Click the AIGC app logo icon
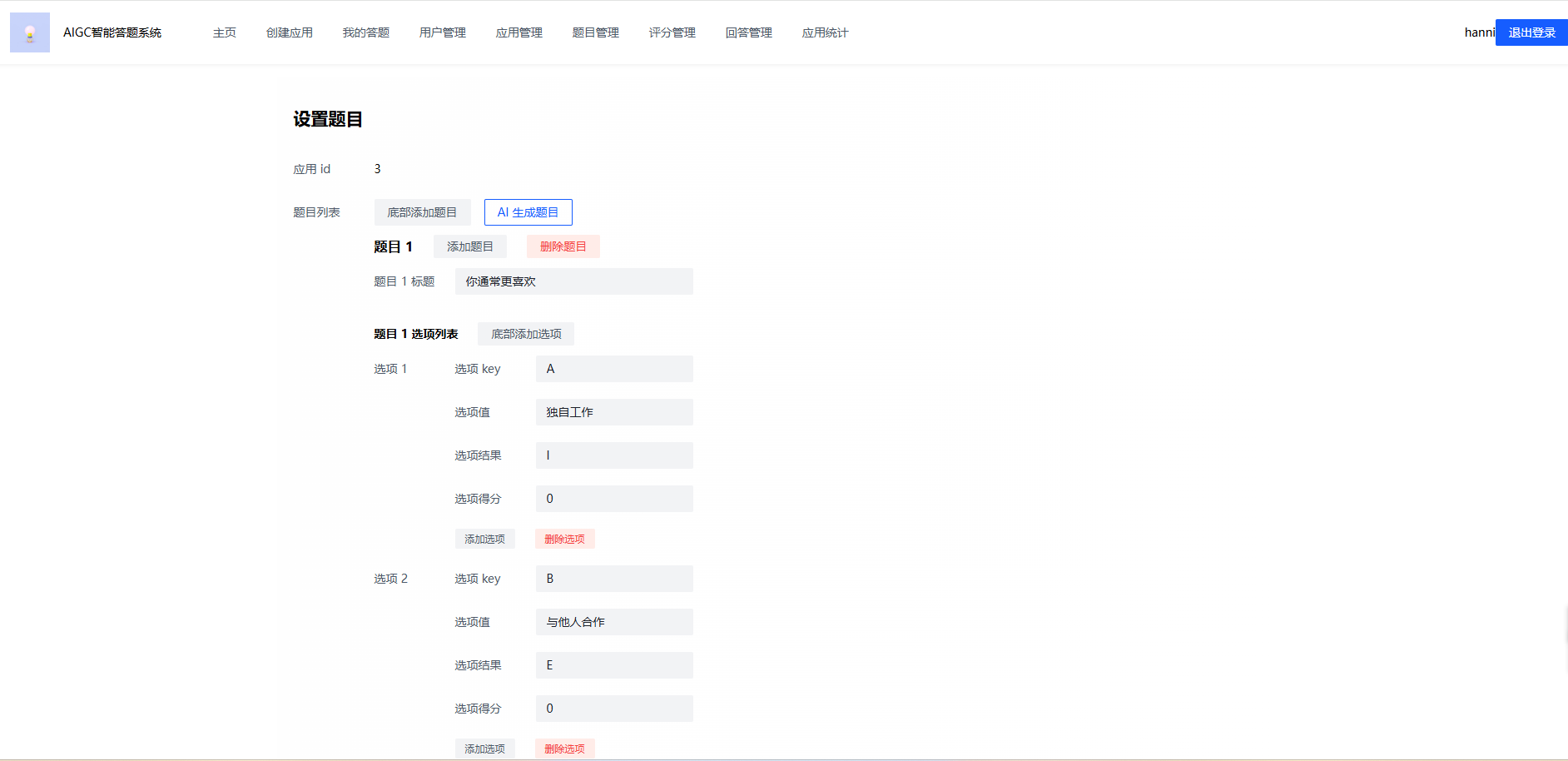Image resolution: width=1568 pixels, height=761 pixels. pyautogui.click(x=30, y=32)
